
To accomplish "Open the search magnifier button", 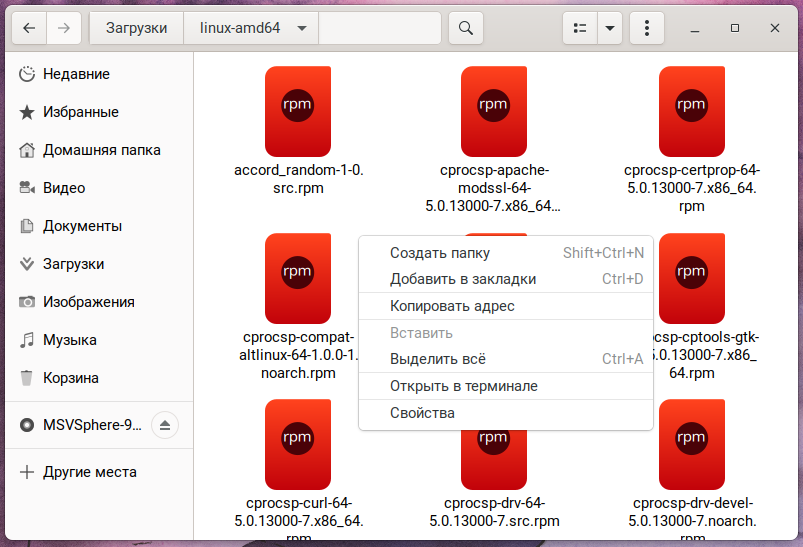I will [x=465, y=28].
